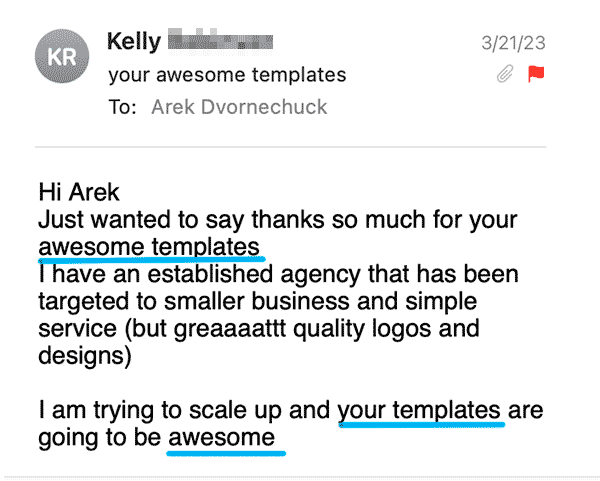
Task: Toggle the red flag on this email
Action: tap(536, 74)
